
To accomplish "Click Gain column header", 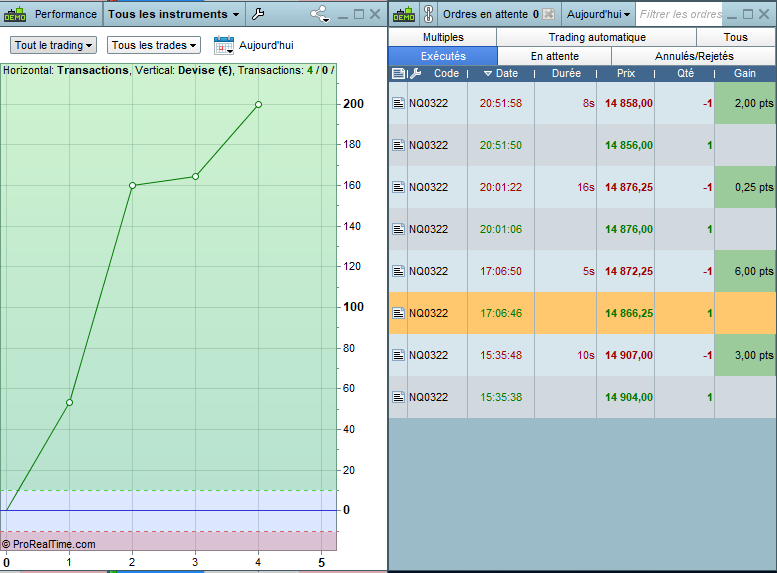I will [x=745, y=73].
